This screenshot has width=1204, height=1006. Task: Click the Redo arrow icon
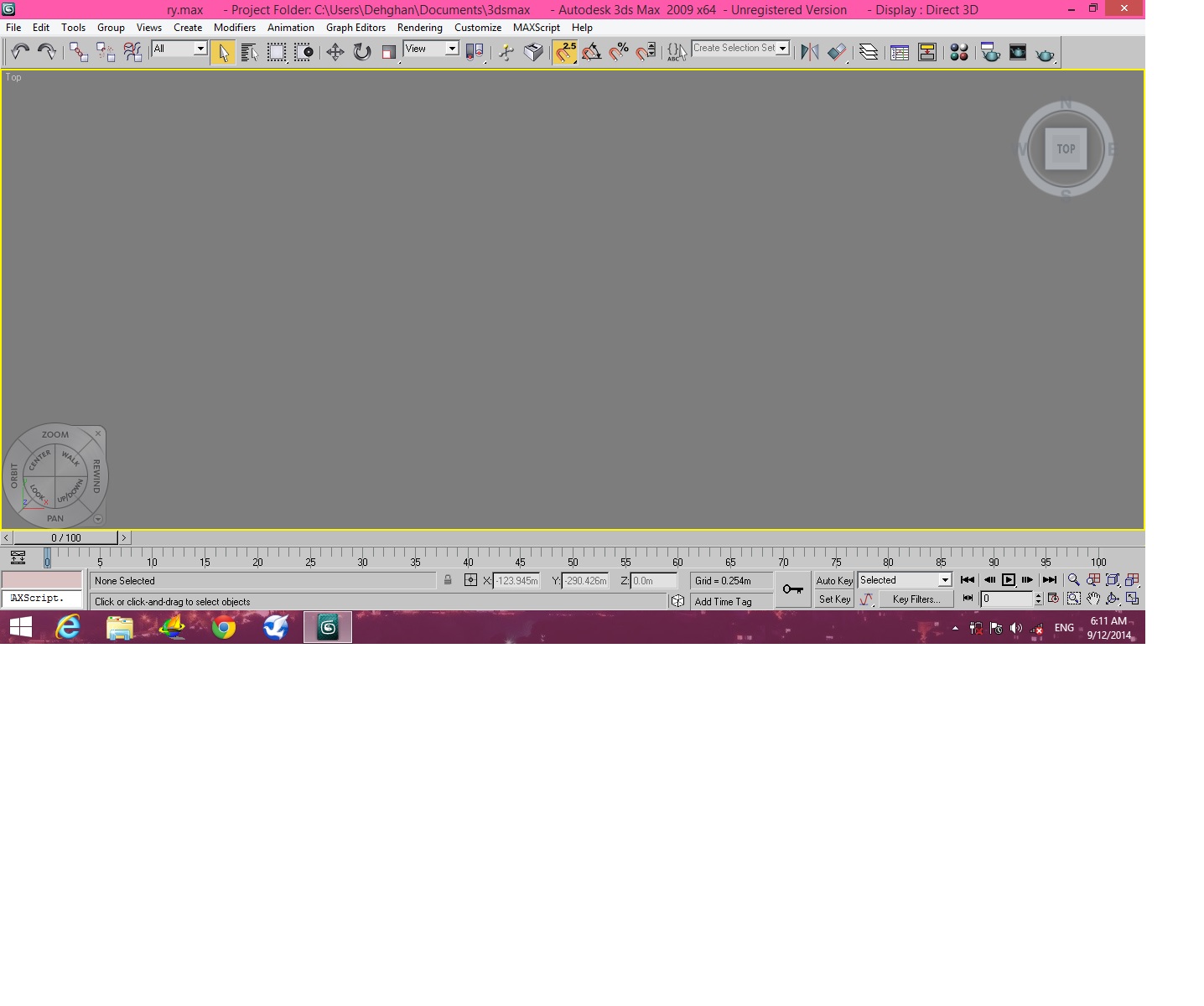pyautogui.click(x=47, y=52)
